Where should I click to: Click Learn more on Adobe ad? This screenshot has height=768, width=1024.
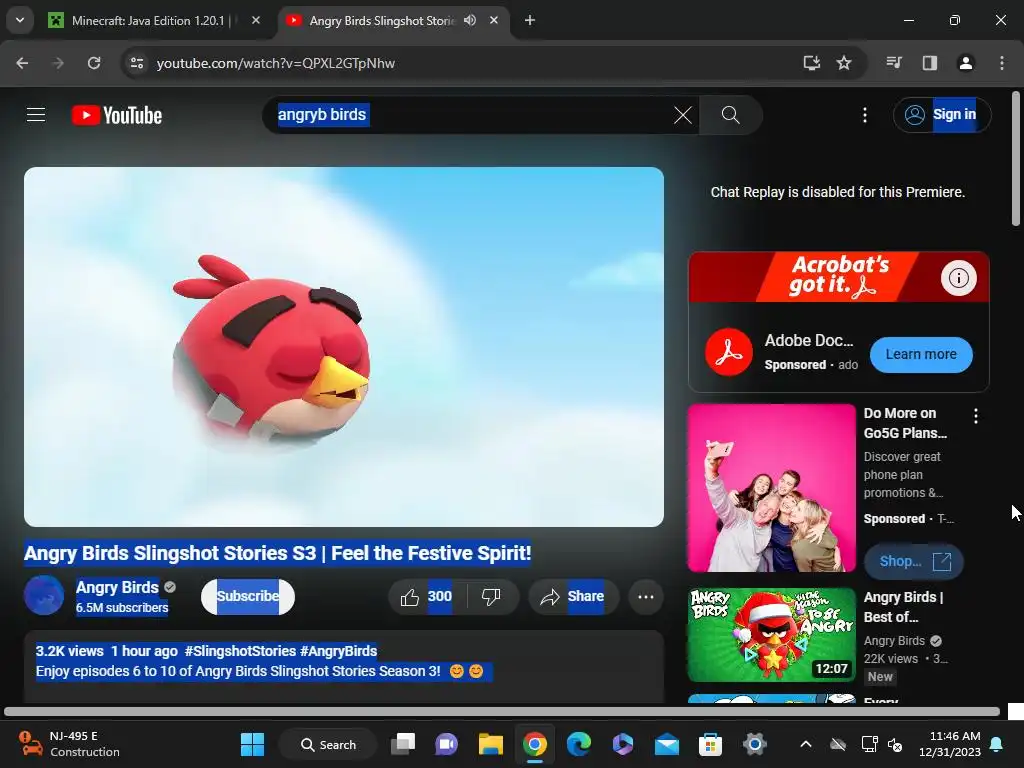pos(921,355)
